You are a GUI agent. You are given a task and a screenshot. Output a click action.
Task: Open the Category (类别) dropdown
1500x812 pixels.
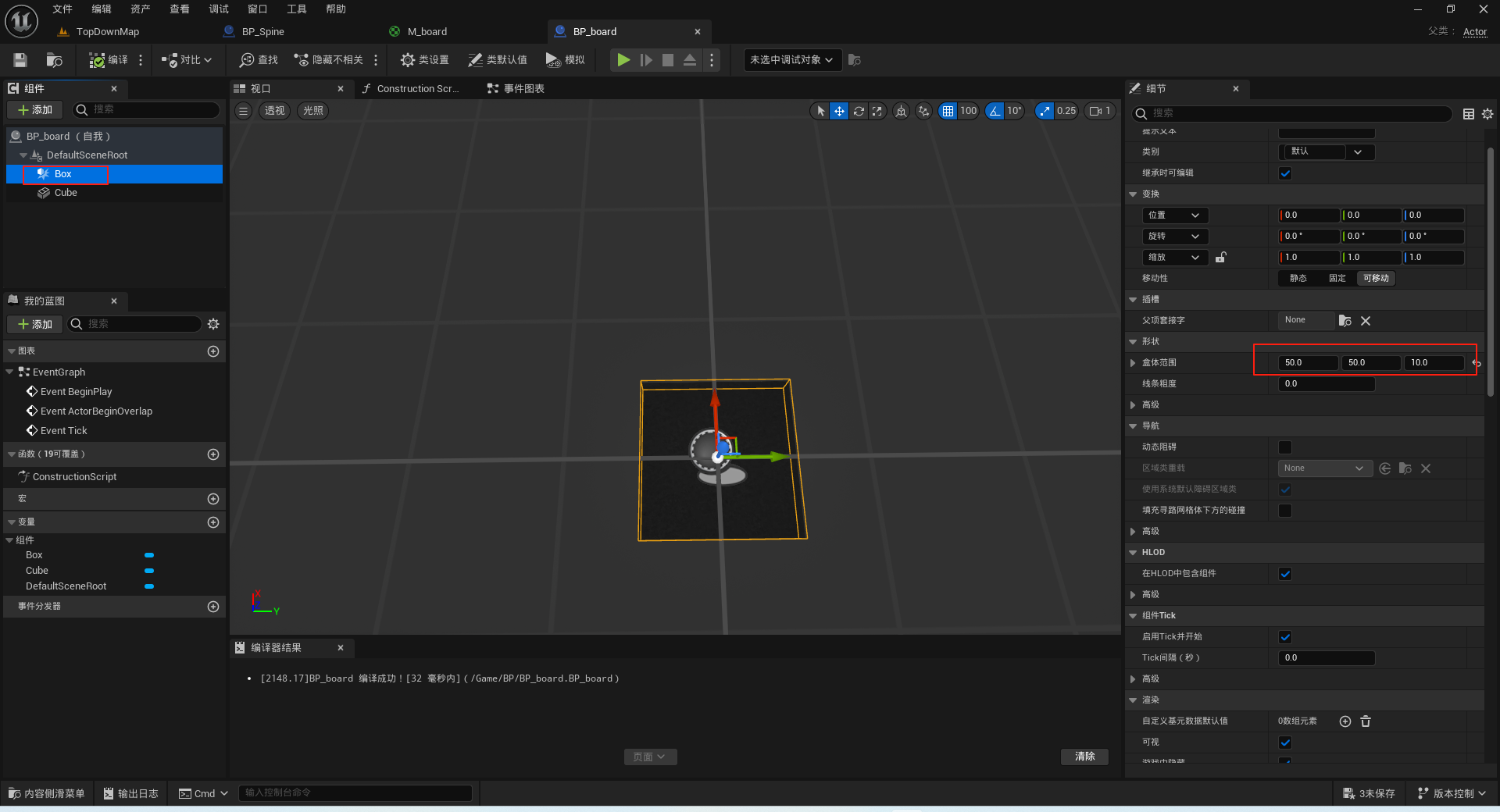tap(1327, 152)
